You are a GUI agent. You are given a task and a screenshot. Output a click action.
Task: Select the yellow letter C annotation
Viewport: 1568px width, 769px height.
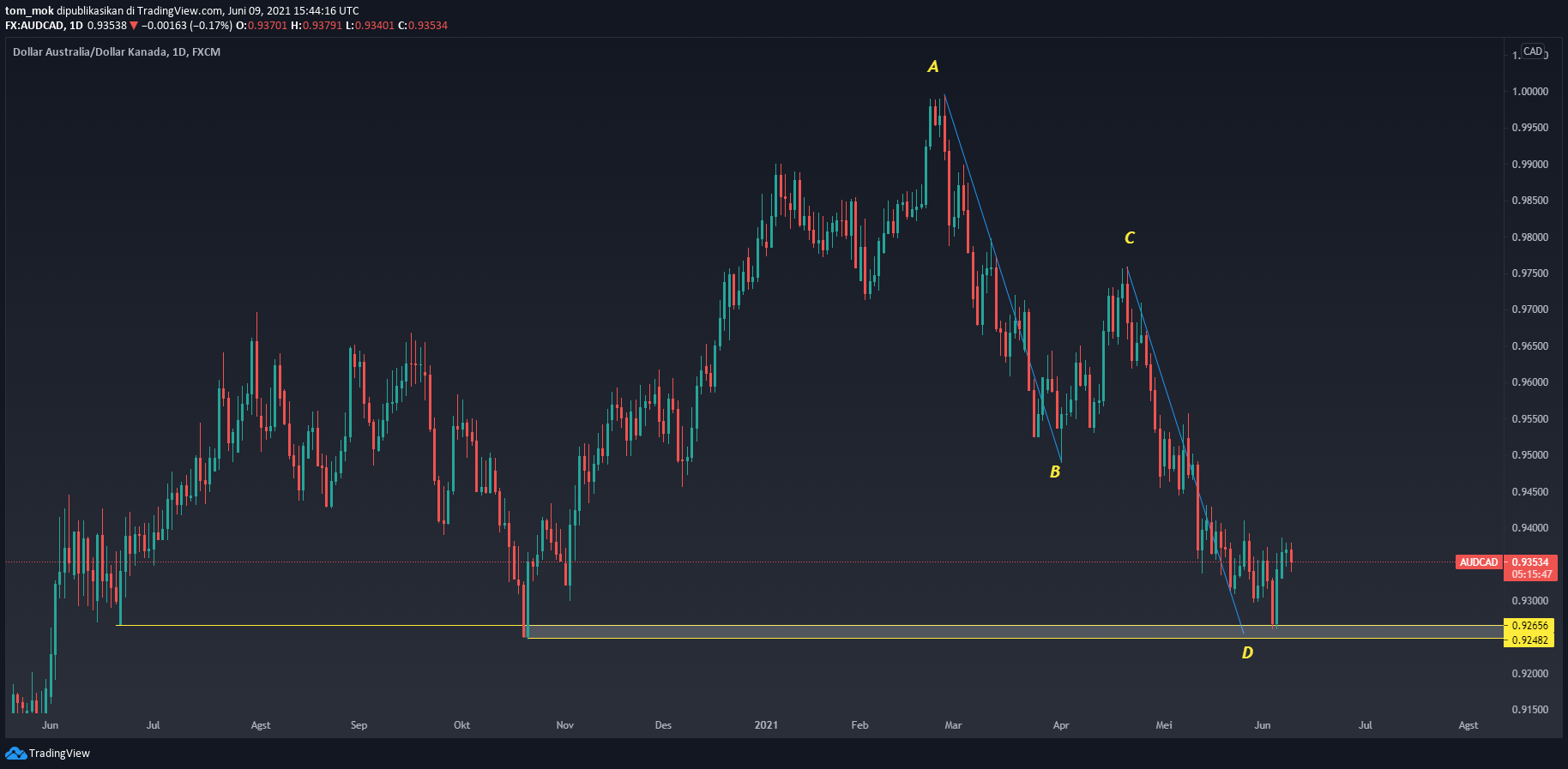pos(1130,238)
